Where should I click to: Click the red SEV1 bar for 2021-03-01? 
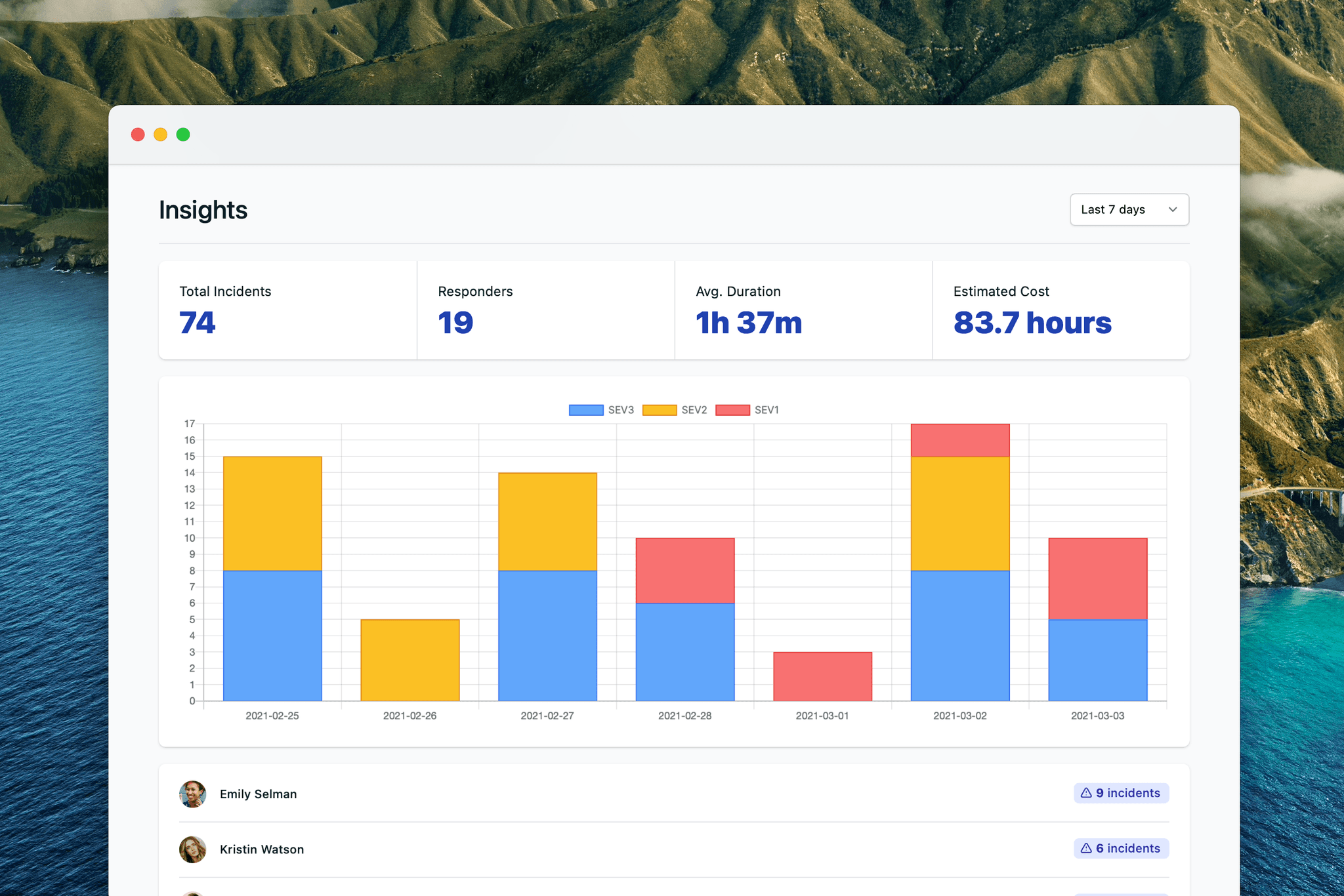coord(822,676)
